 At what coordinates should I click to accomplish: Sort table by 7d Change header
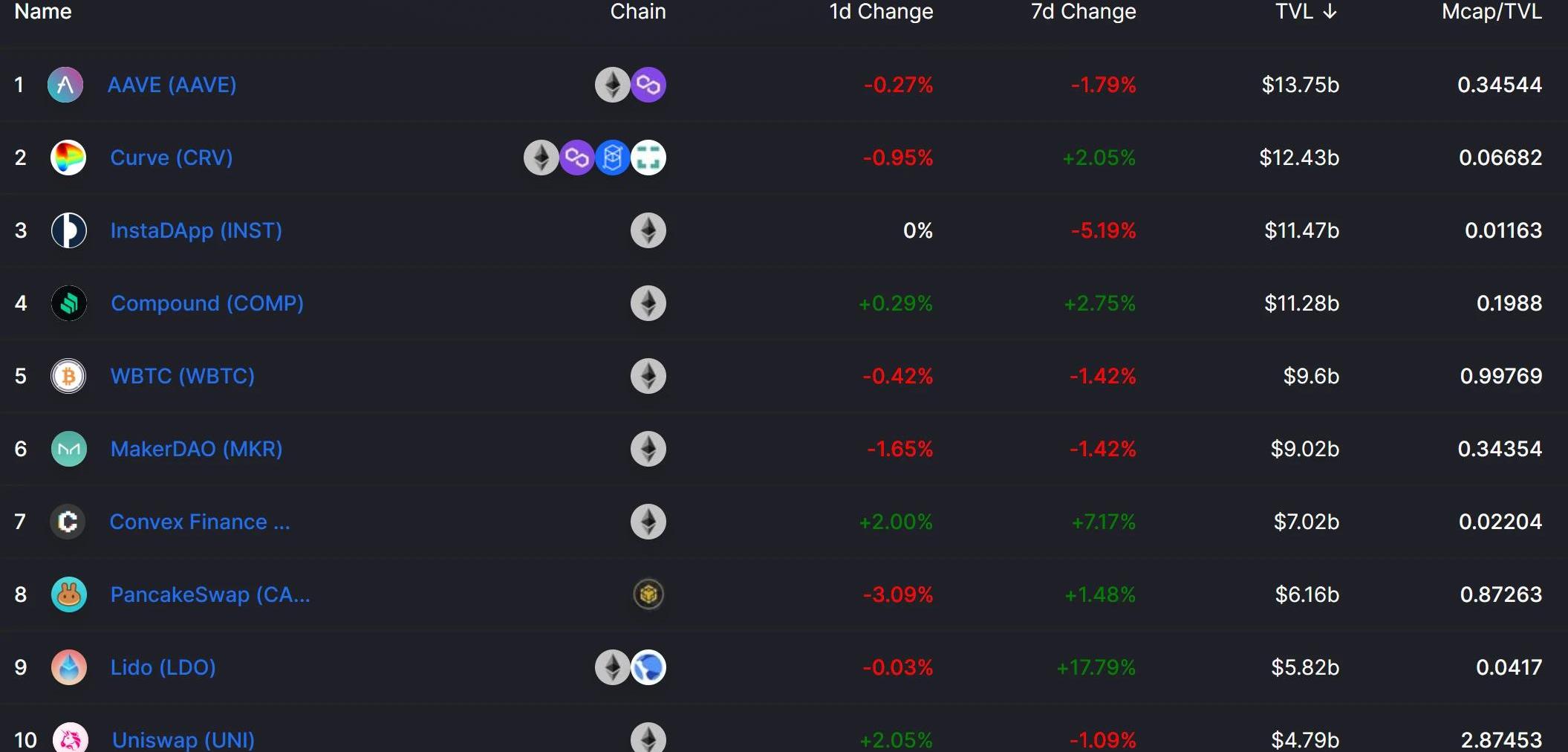[x=1083, y=12]
